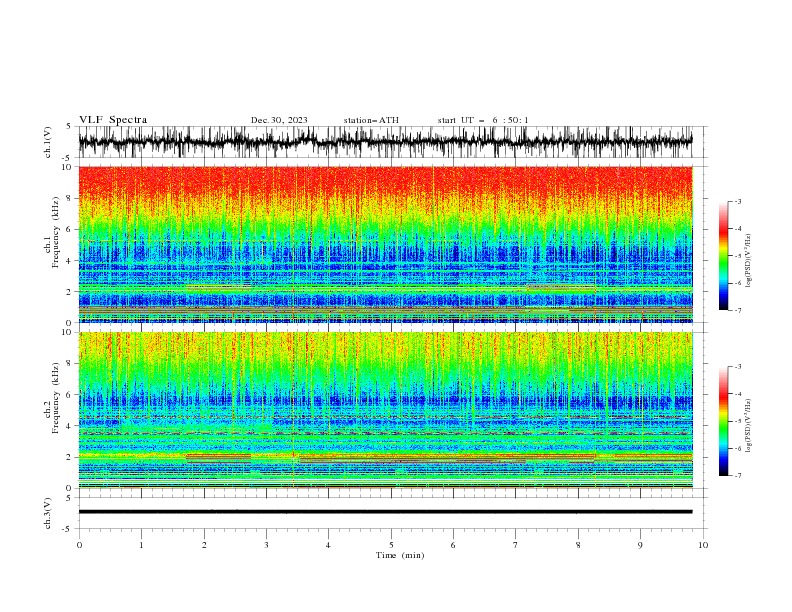
Task: Click time axis tick label "2"
Action: [x=204, y=545]
